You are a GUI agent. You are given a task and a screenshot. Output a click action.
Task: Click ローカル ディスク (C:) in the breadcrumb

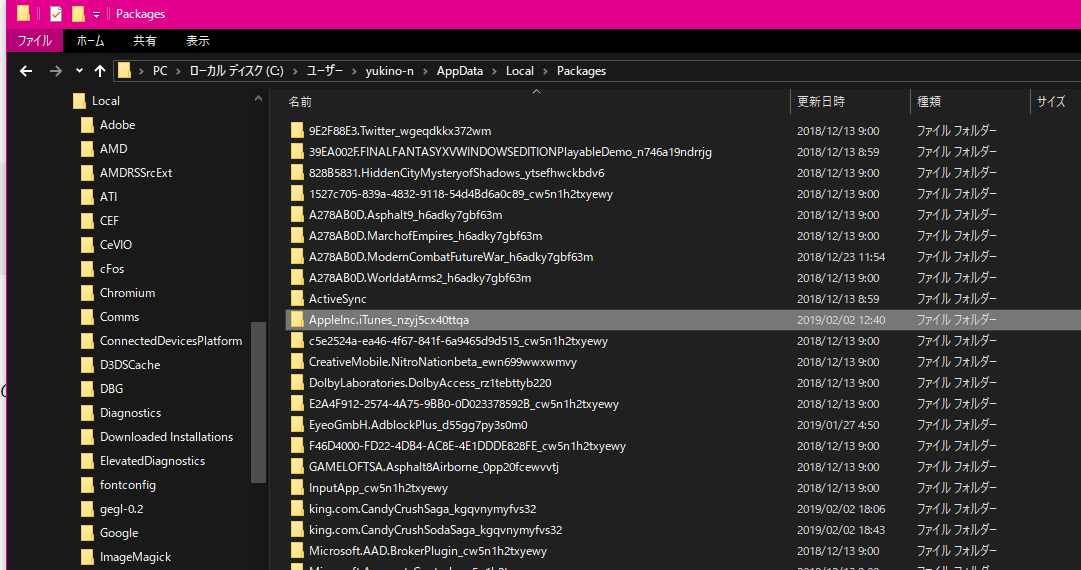pyautogui.click(x=236, y=71)
